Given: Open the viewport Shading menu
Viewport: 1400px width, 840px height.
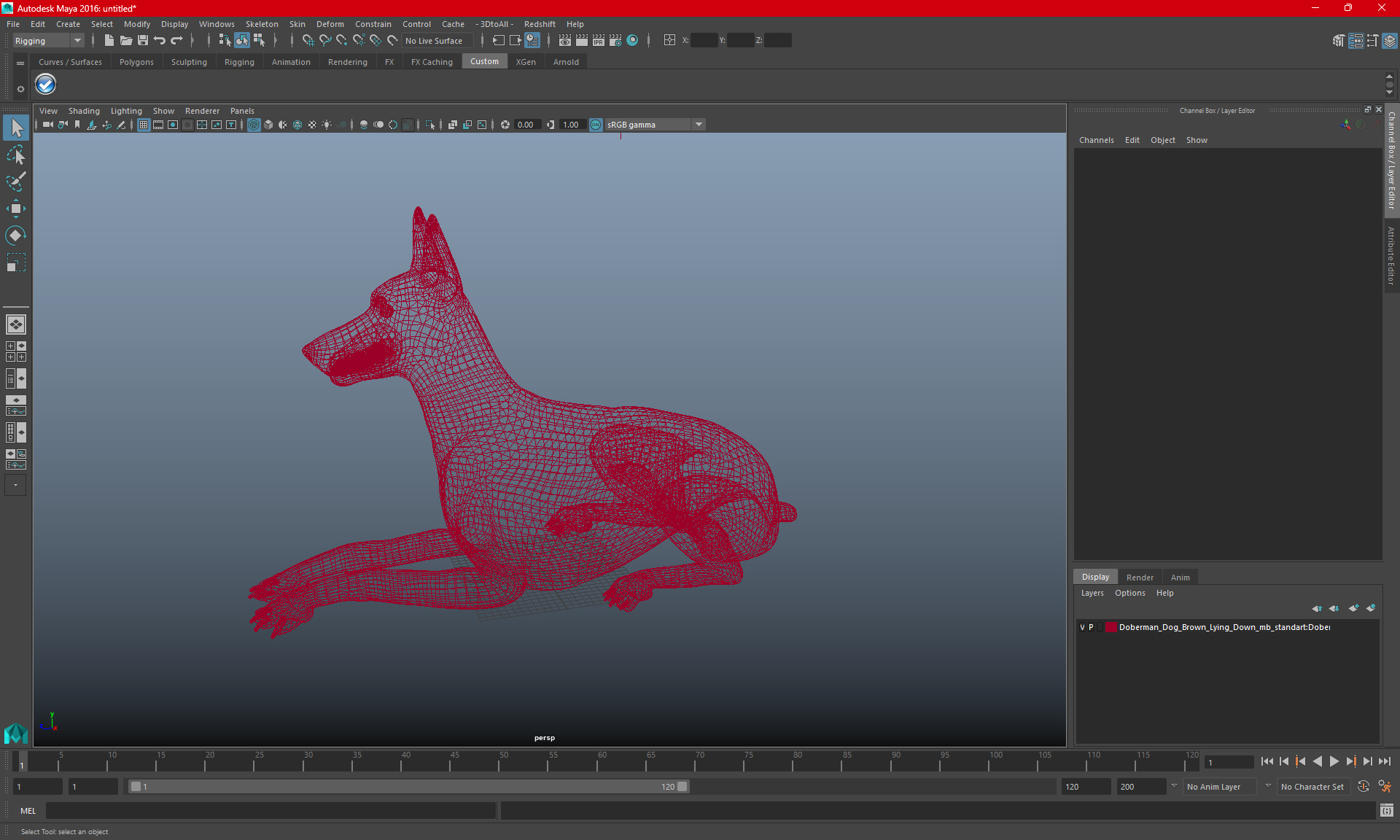Looking at the screenshot, I should pyautogui.click(x=84, y=111).
